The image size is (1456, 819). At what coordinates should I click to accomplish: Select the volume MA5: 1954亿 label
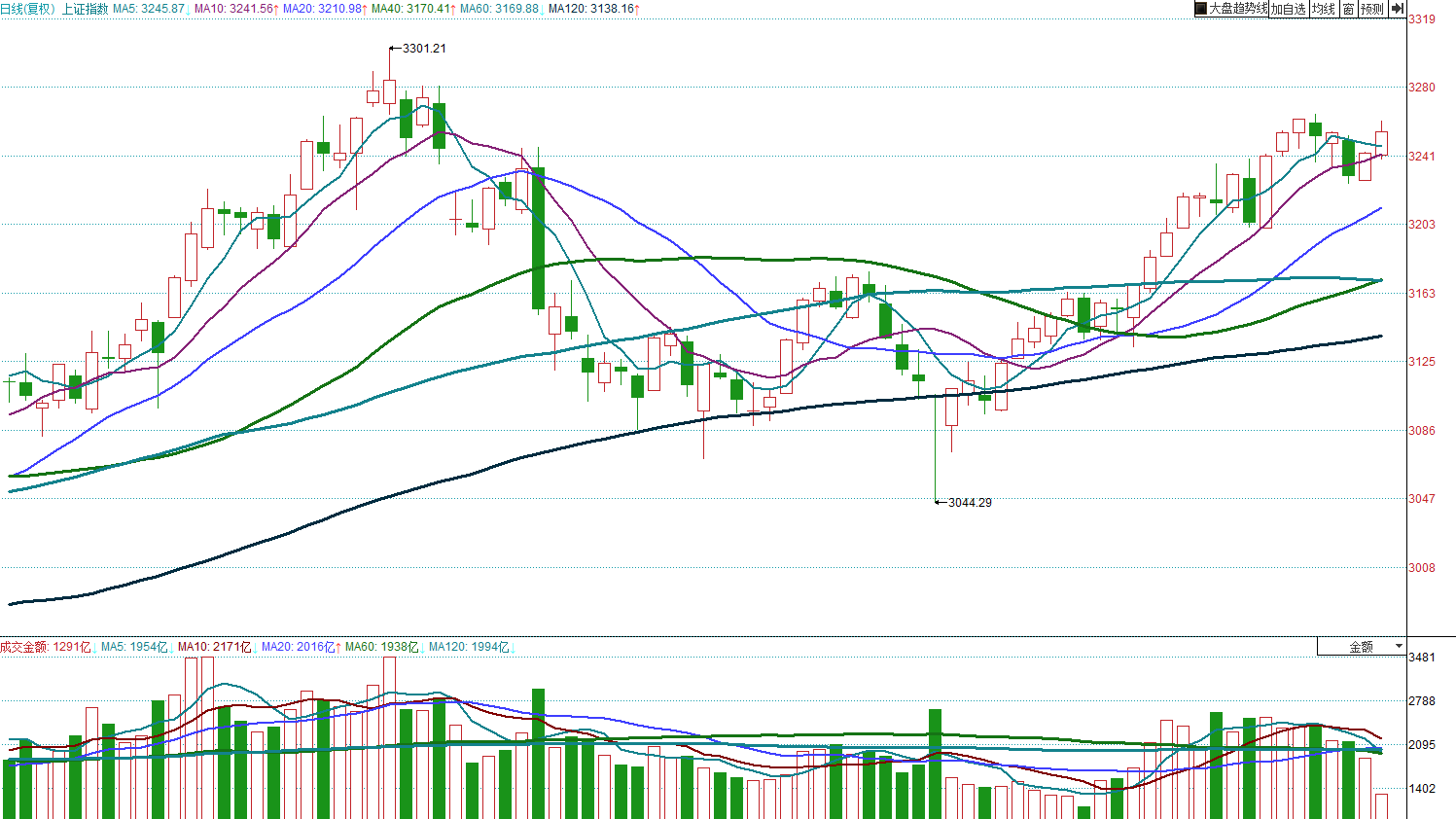pos(135,647)
